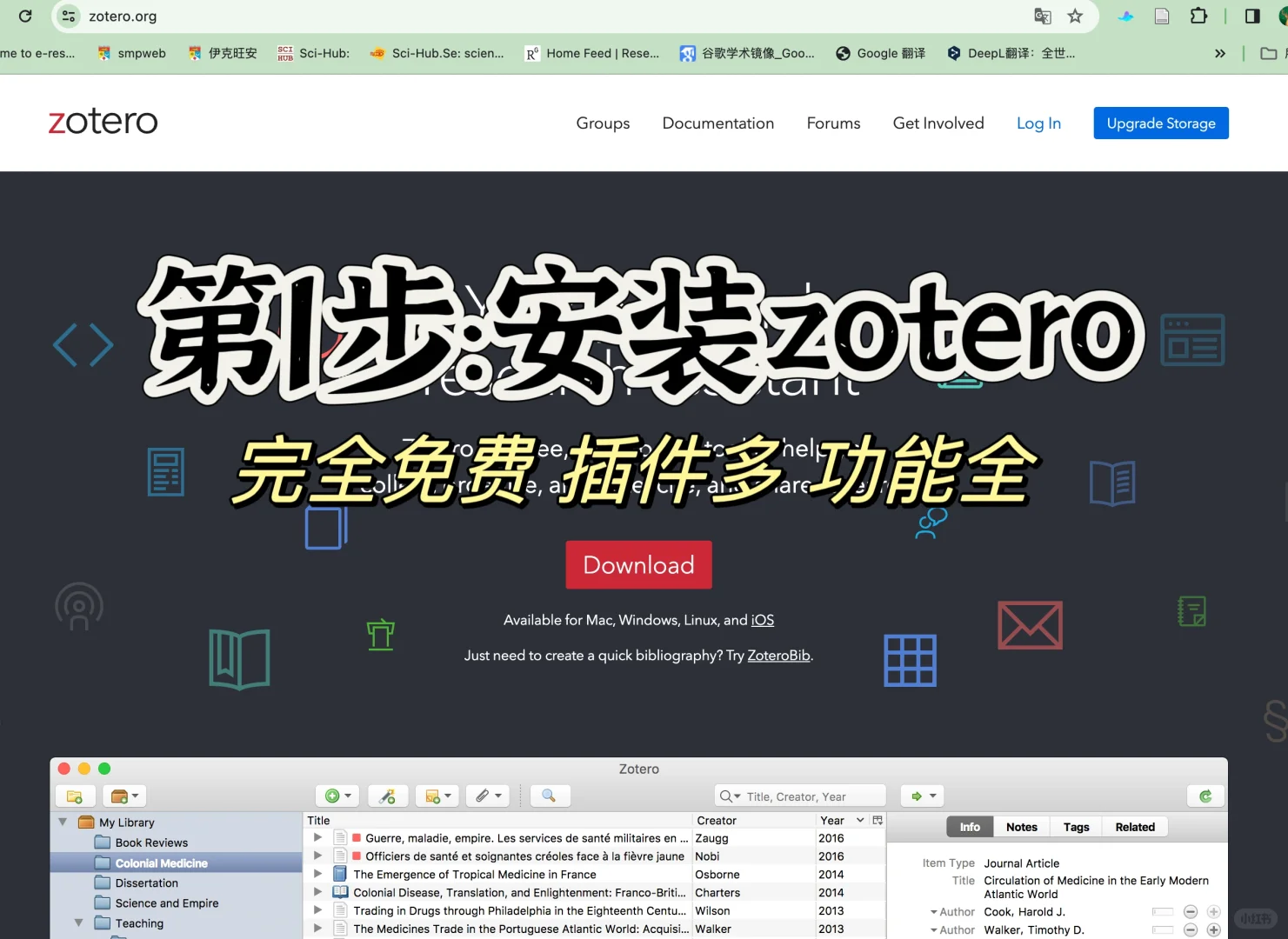Add item by identifier using the magic wand
The image size is (1288, 939).
coord(388,796)
